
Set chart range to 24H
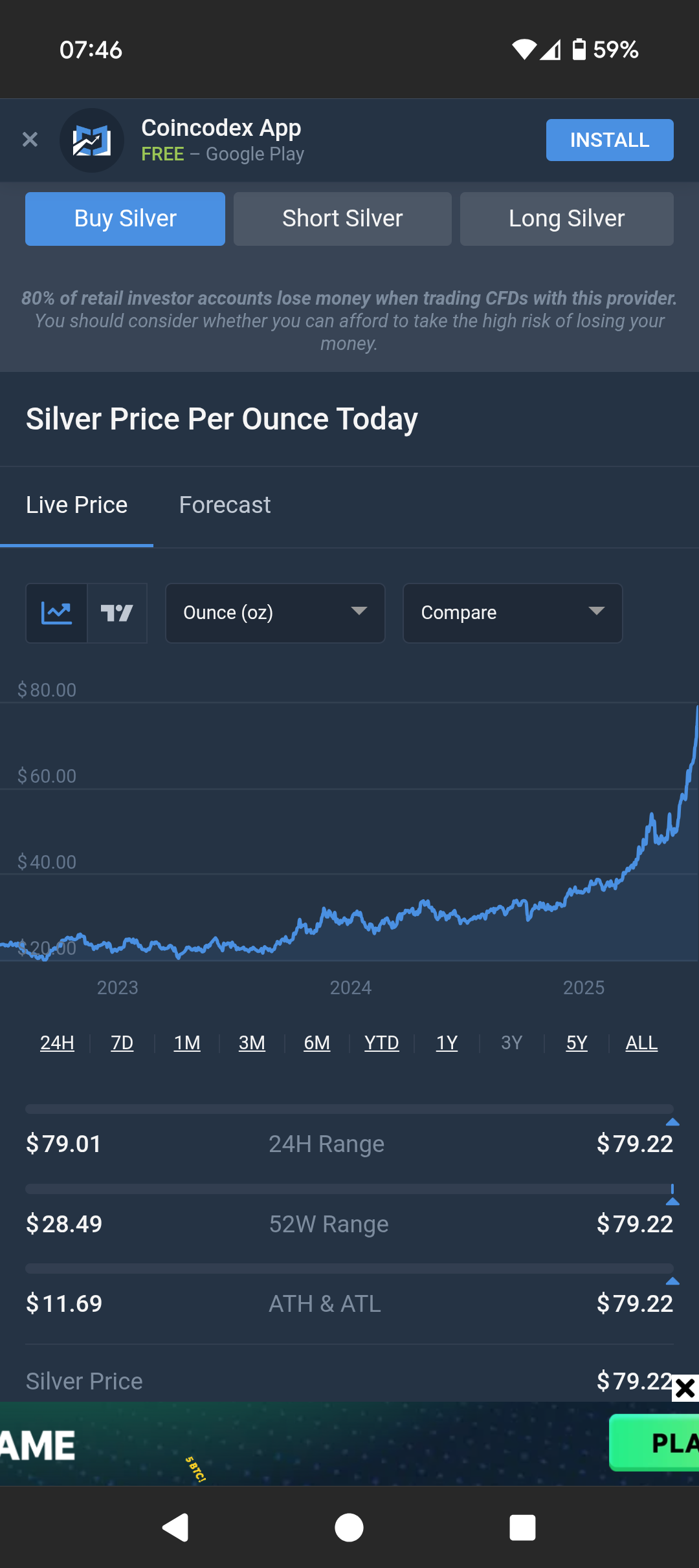point(57,1043)
